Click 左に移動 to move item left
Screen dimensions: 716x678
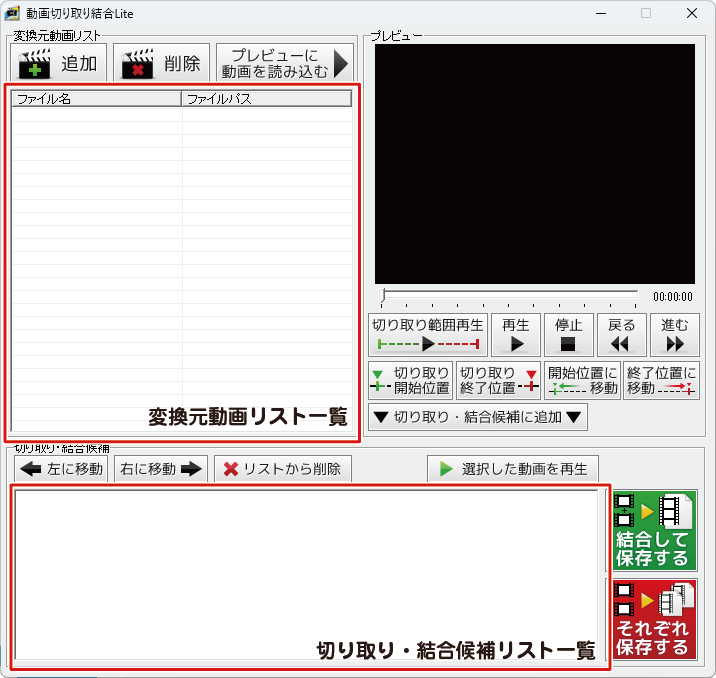pos(61,468)
